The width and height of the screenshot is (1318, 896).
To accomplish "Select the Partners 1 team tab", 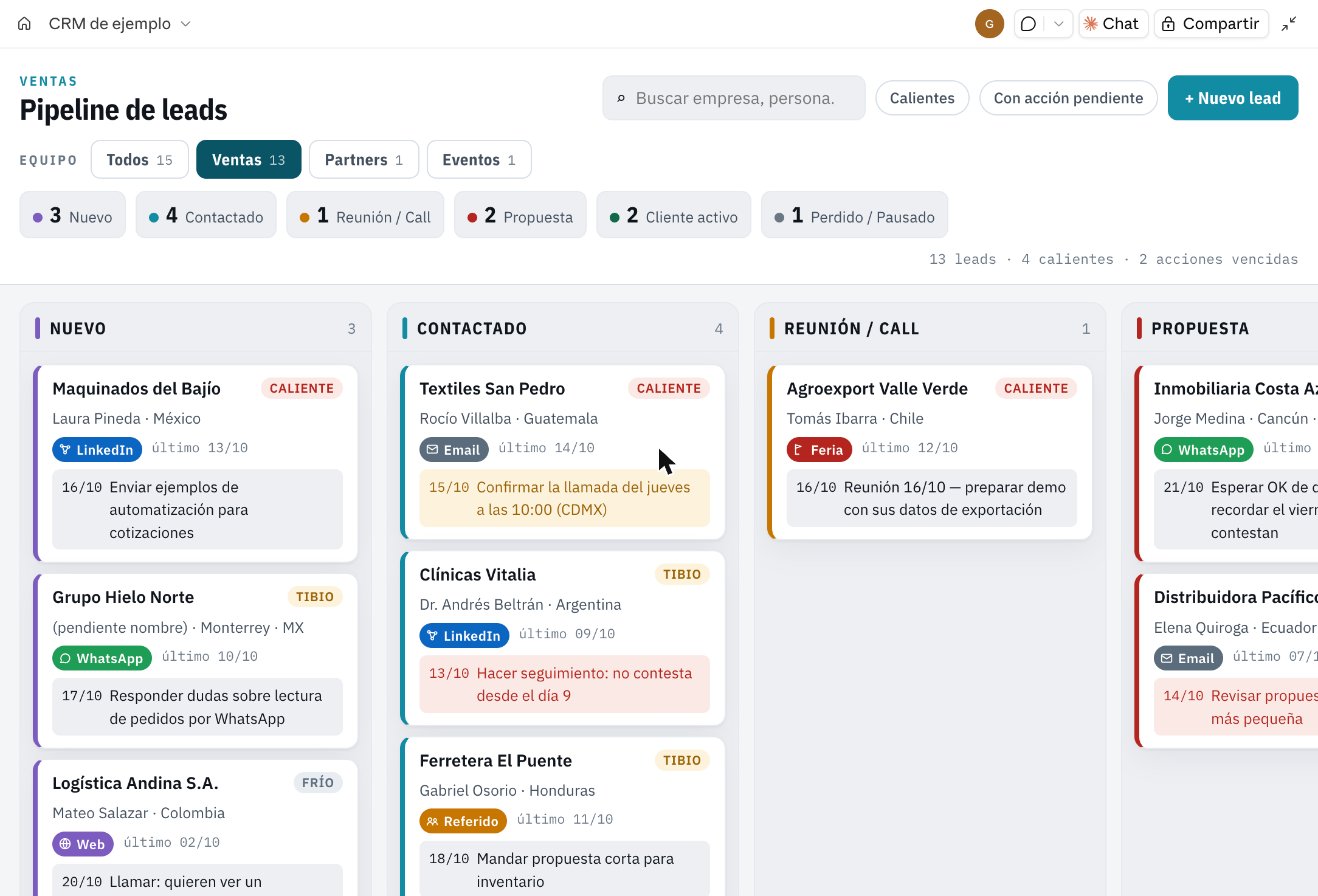I will point(364,160).
